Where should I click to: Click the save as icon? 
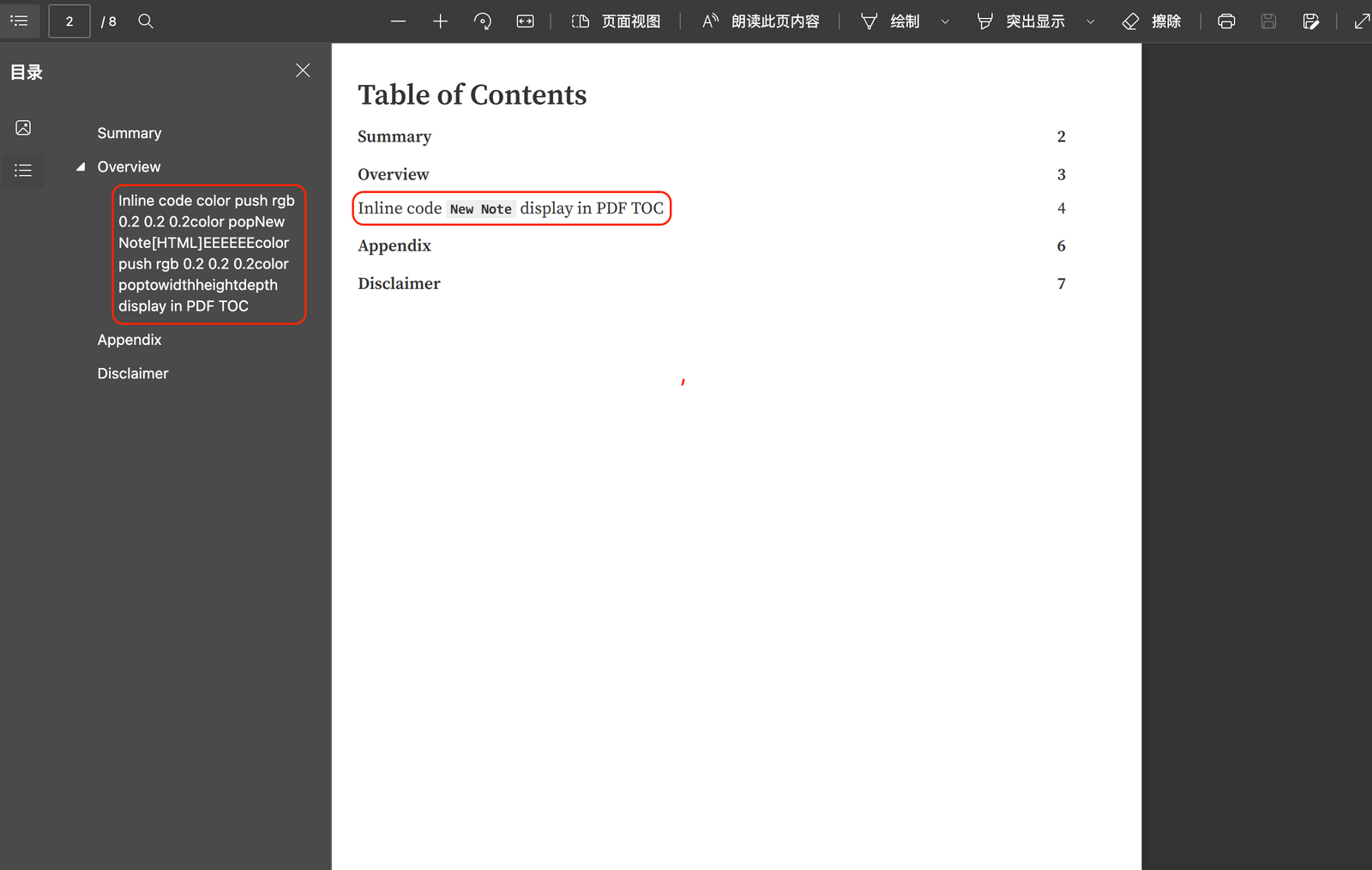coord(1310,21)
